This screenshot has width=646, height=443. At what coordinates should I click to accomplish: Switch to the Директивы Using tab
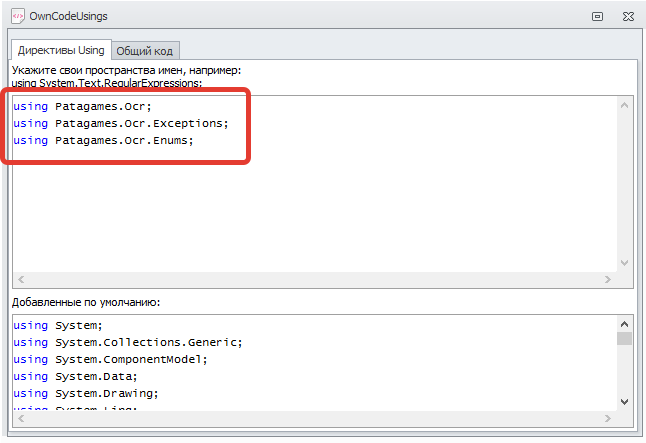pos(61,50)
